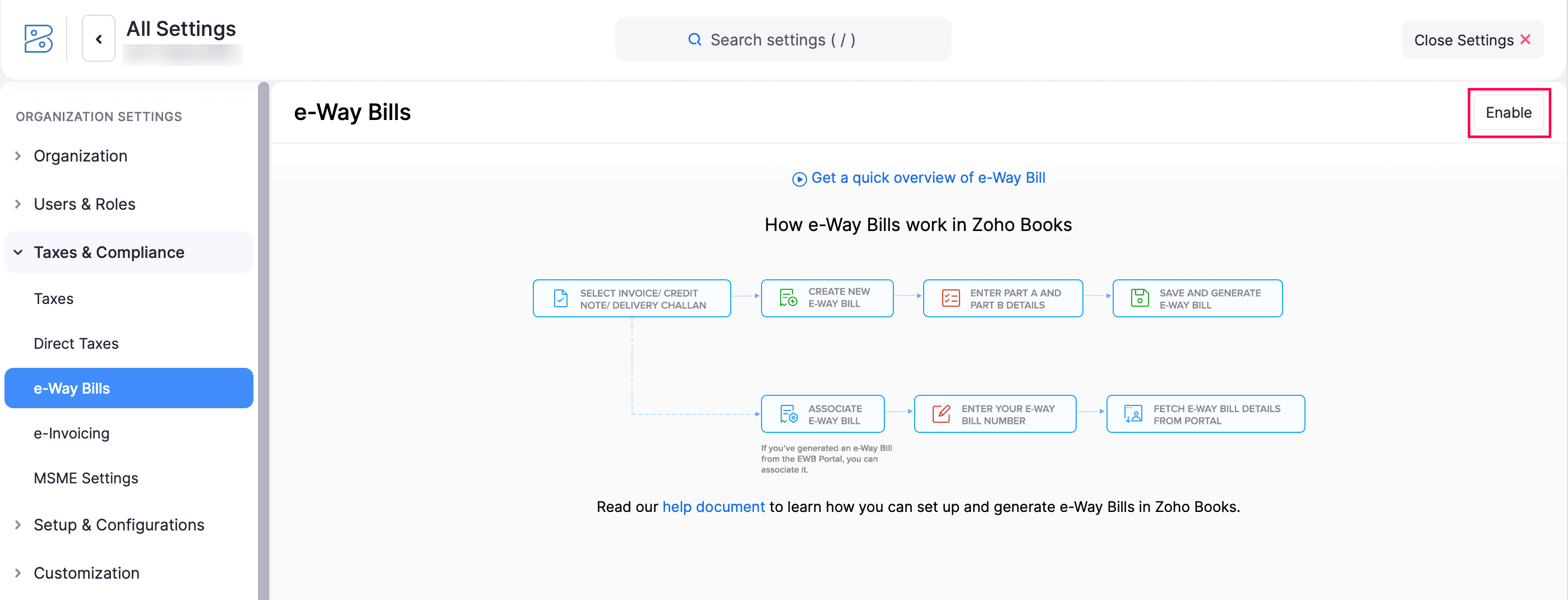
Task: Click the play icon for e-Way Bill overview
Action: pos(799,178)
